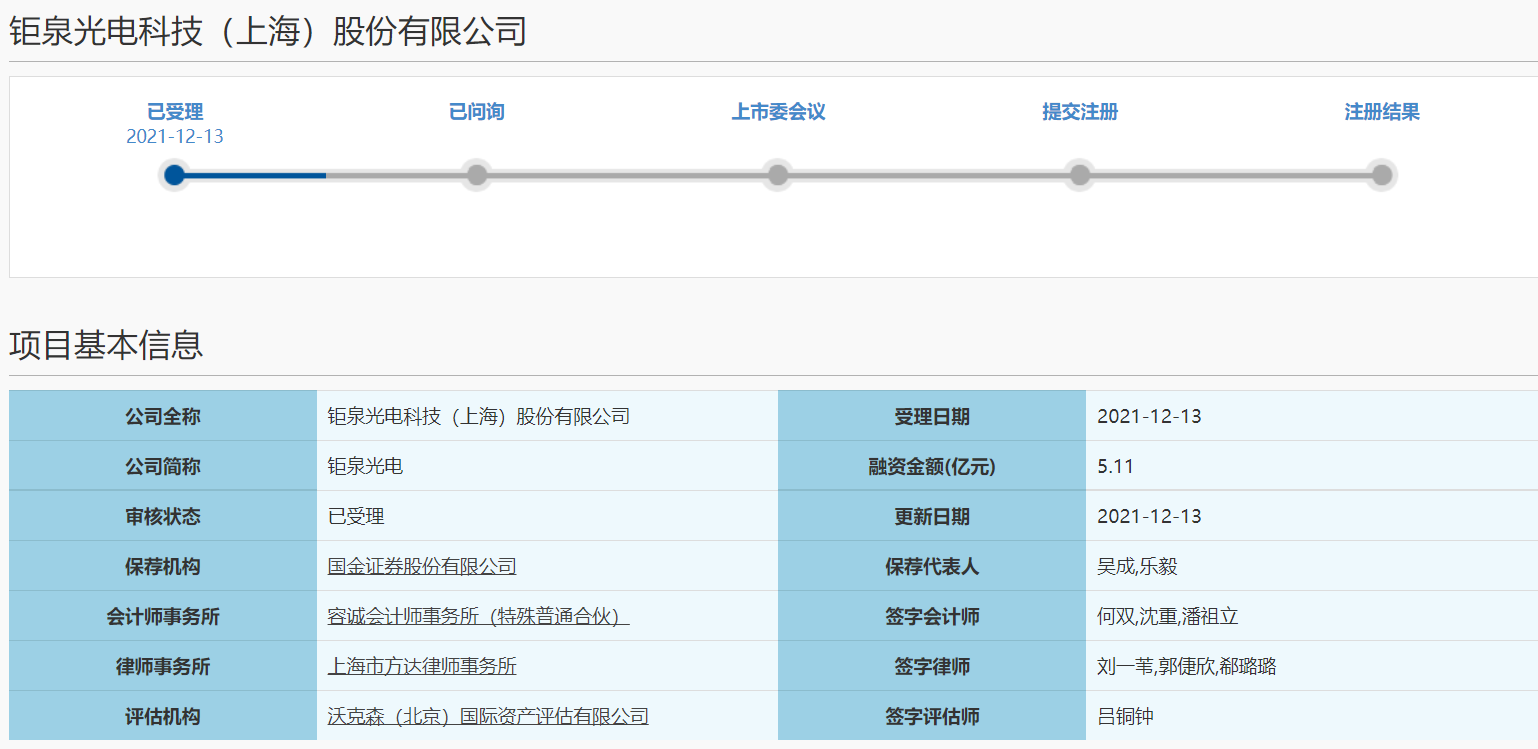Select the 已受理 stage label
The image size is (1538, 749).
point(175,112)
